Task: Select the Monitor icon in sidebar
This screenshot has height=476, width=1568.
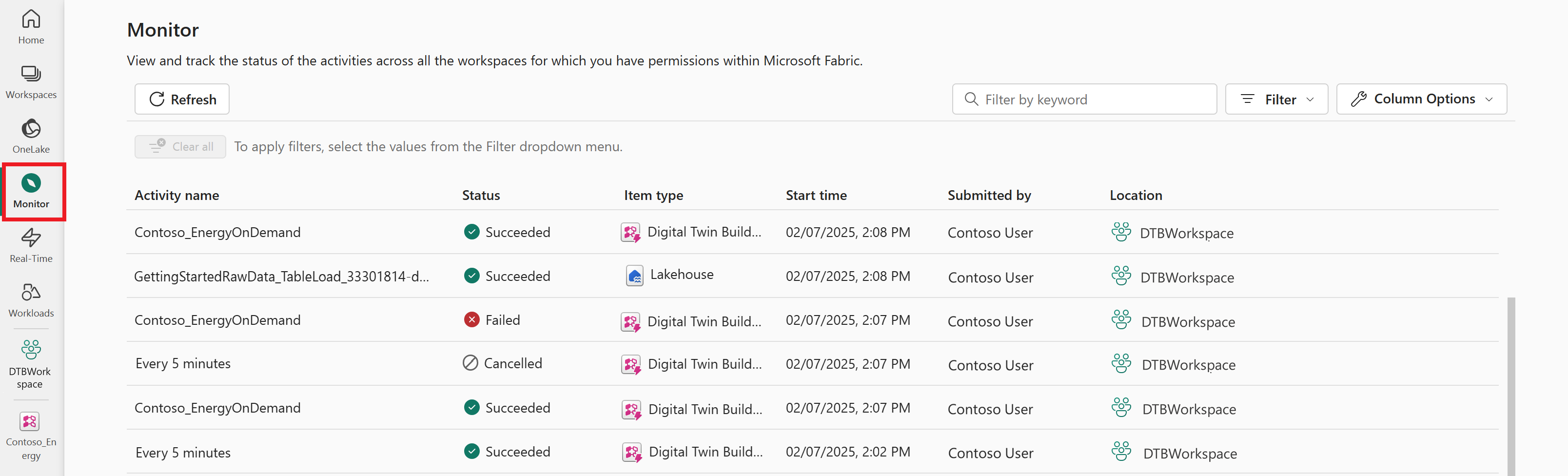Action: (x=31, y=191)
